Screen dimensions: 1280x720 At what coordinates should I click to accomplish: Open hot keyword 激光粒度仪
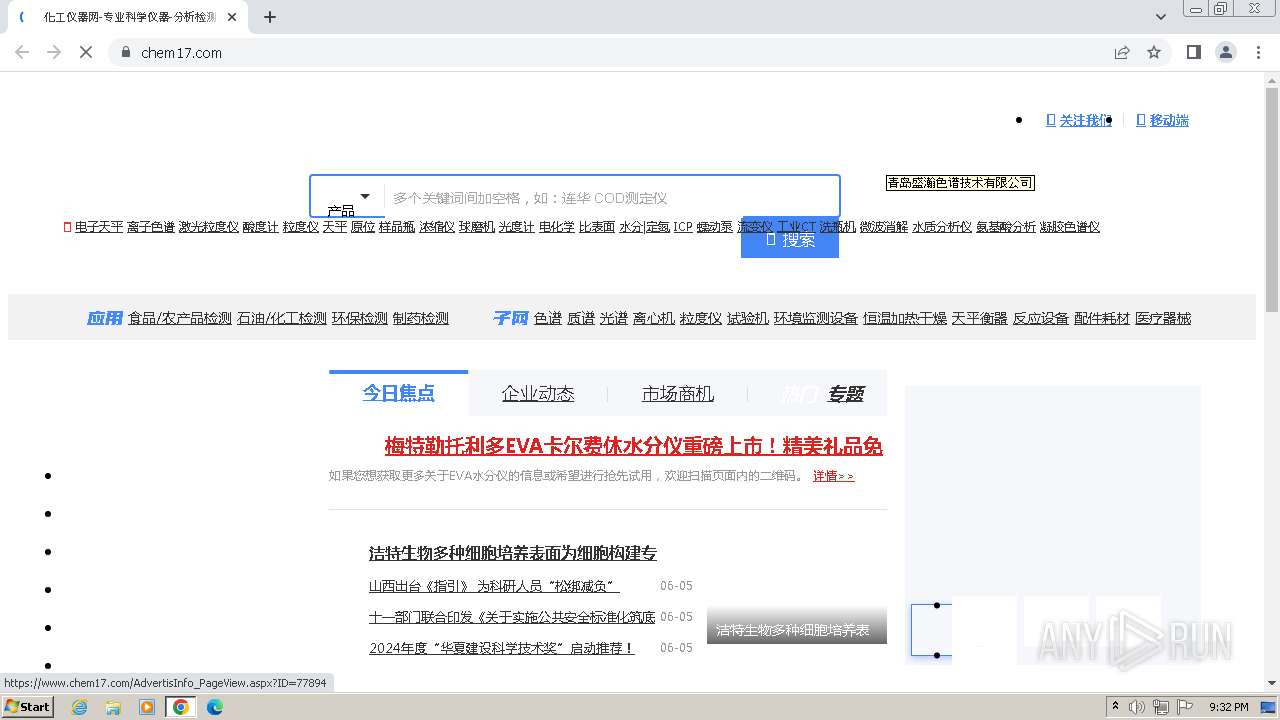[209, 227]
